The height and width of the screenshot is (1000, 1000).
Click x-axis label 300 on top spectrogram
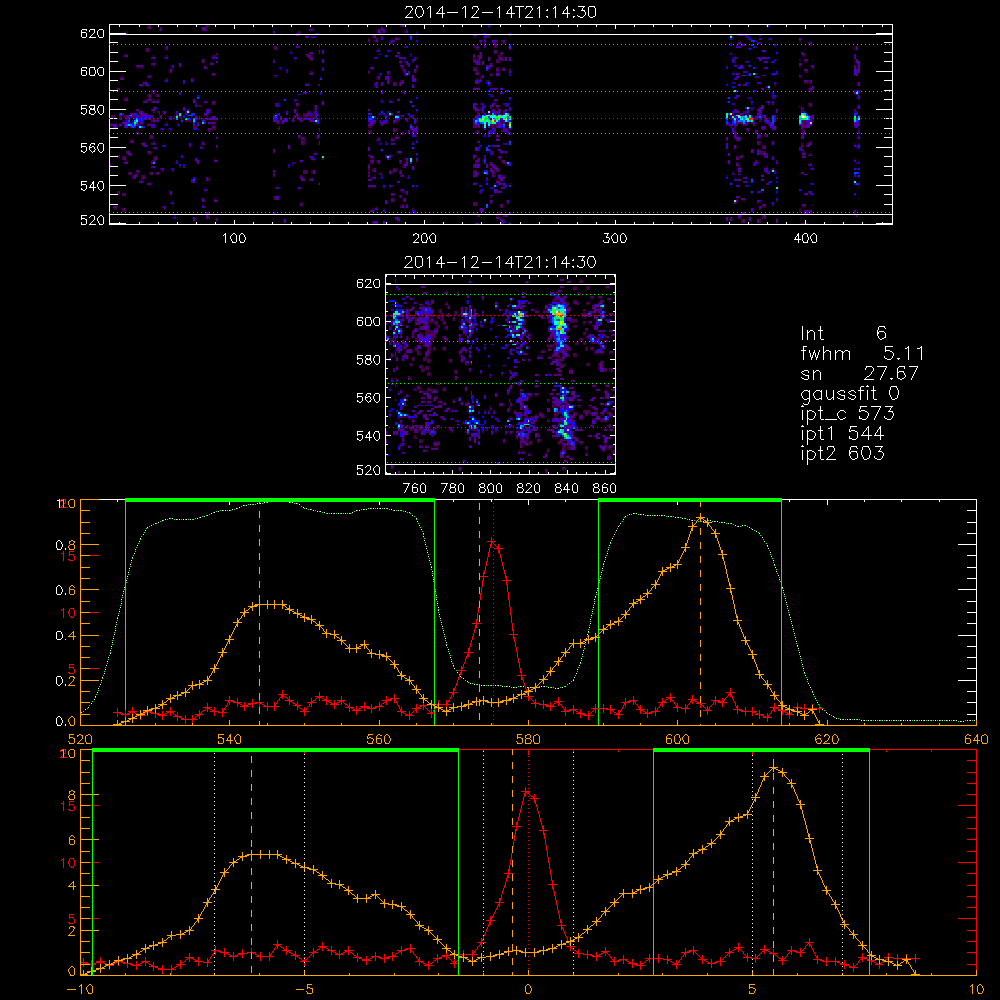615,238
